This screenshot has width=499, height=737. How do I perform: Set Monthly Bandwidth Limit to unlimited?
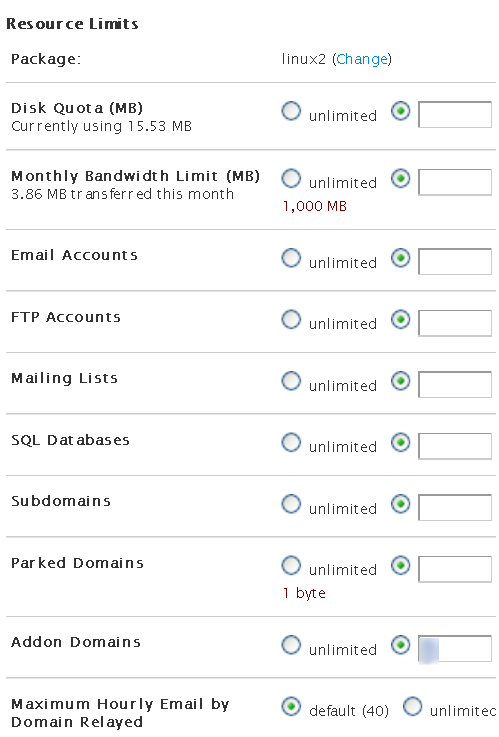point(291,179)
